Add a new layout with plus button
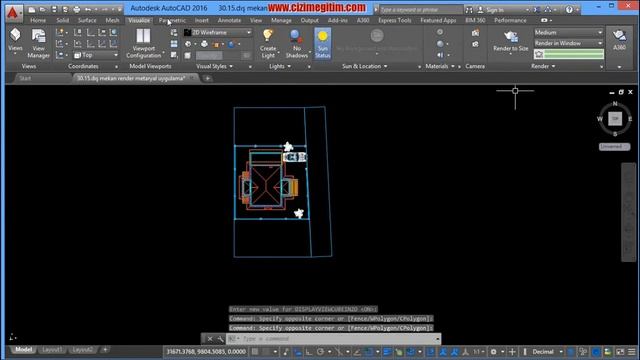This screenshot has width=640, height=360. pos(105,350)
